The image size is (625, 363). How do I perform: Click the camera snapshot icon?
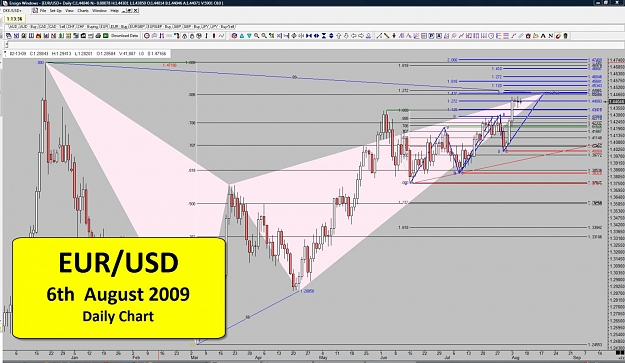click(528, 36)
